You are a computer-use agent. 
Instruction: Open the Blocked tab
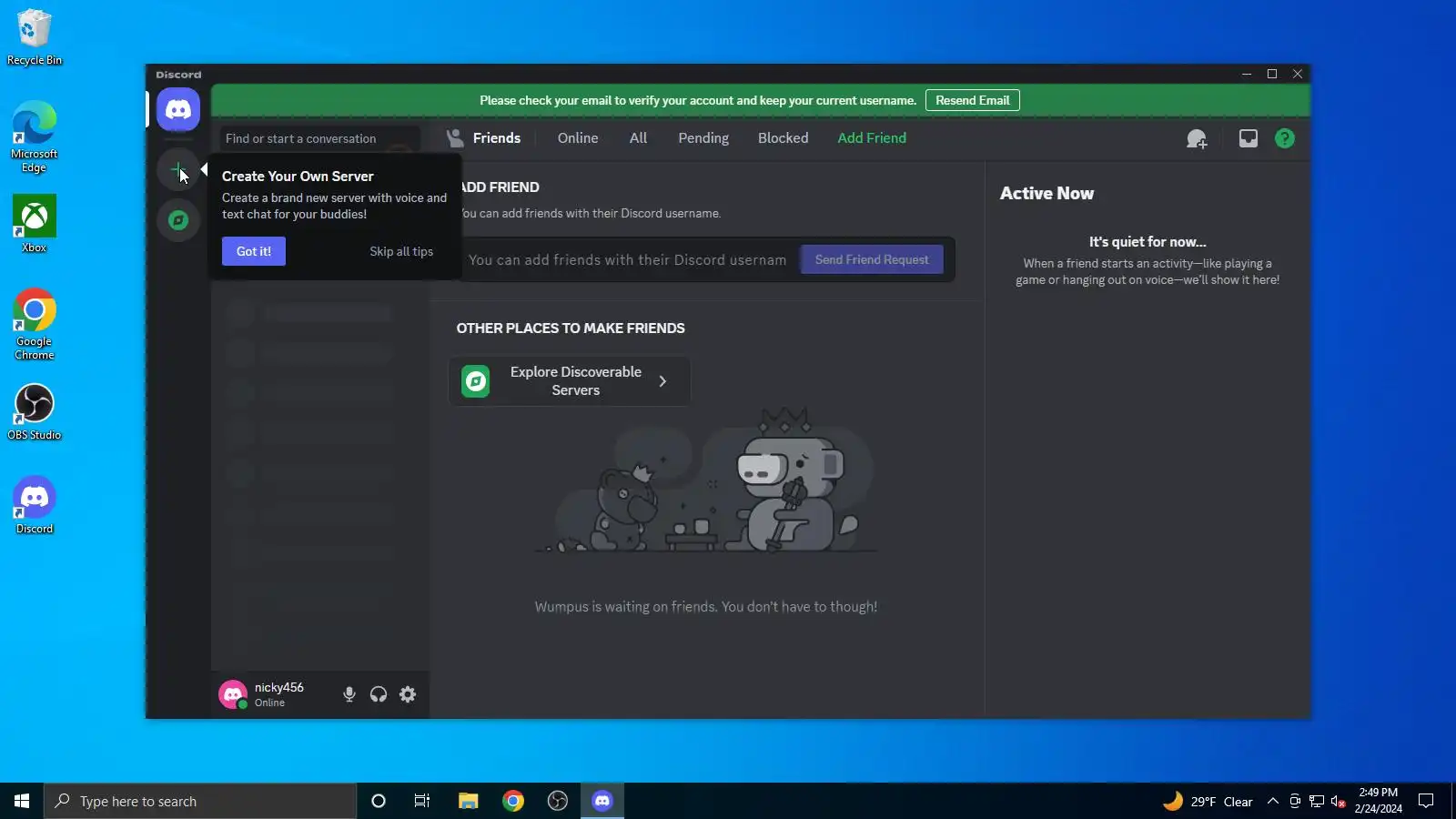784,138
